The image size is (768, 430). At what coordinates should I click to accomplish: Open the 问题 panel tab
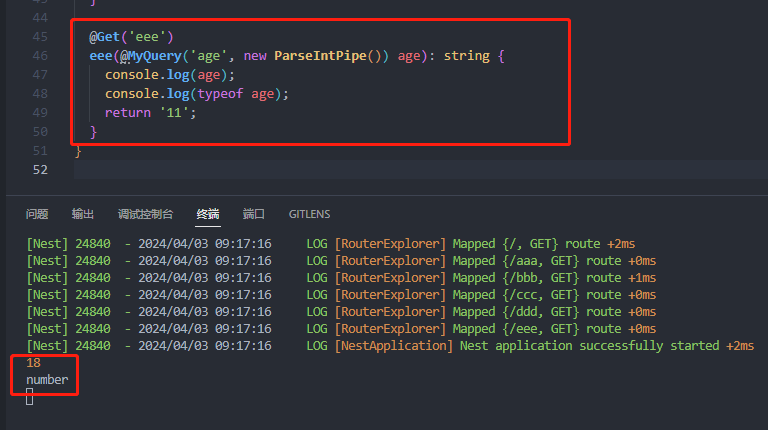37,215
